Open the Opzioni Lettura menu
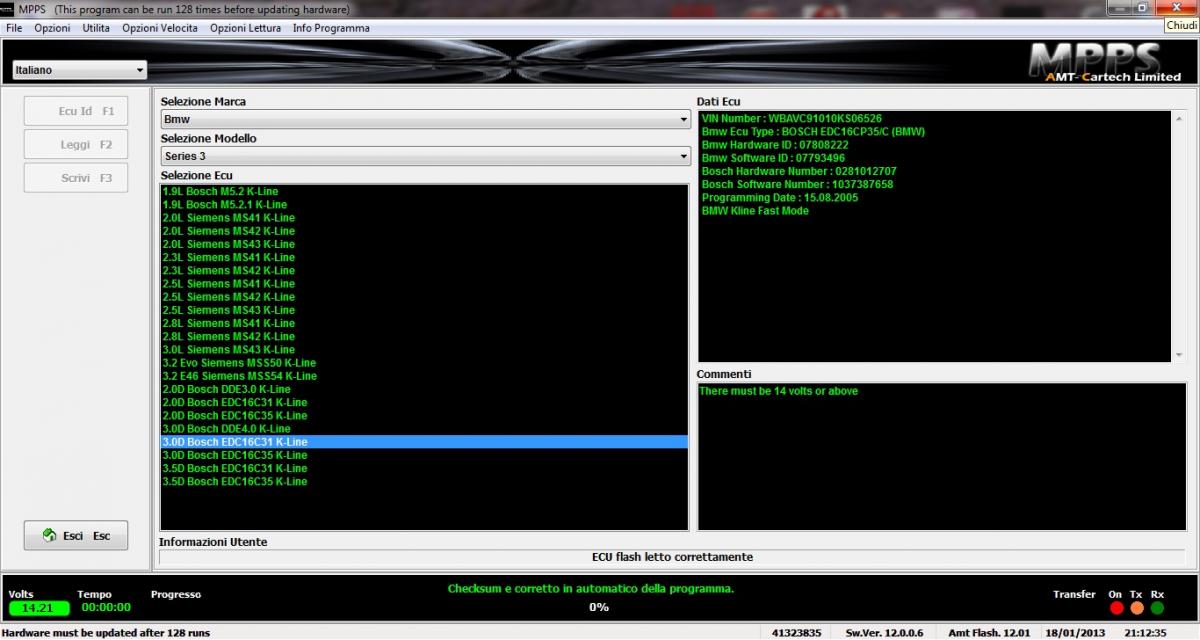This screenshot has width=1200, height=640. 246,28
